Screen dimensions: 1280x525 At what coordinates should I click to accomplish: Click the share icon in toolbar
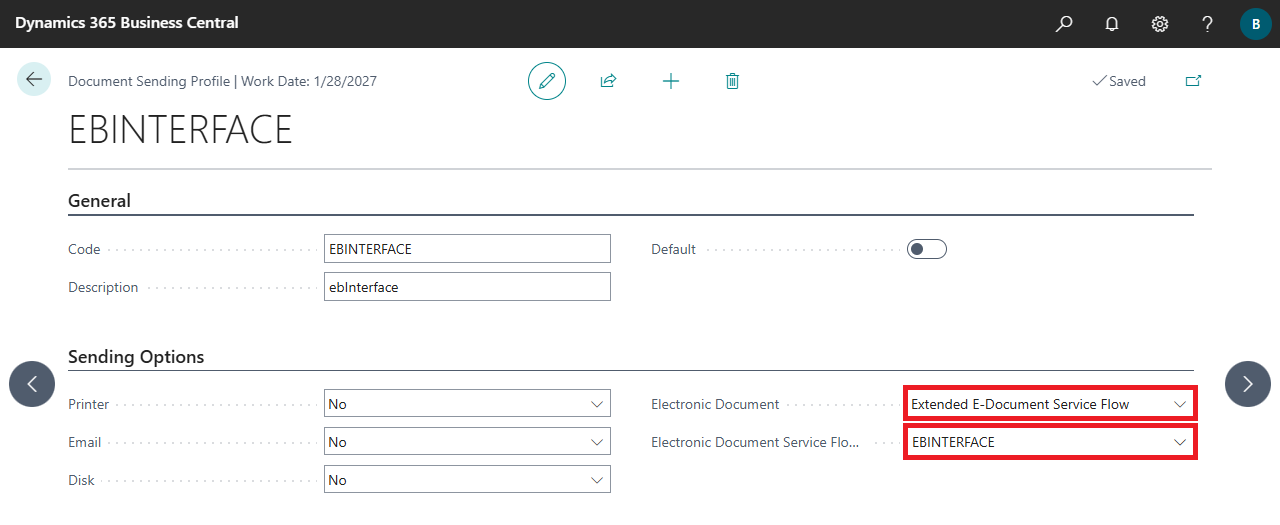[608, 81]
